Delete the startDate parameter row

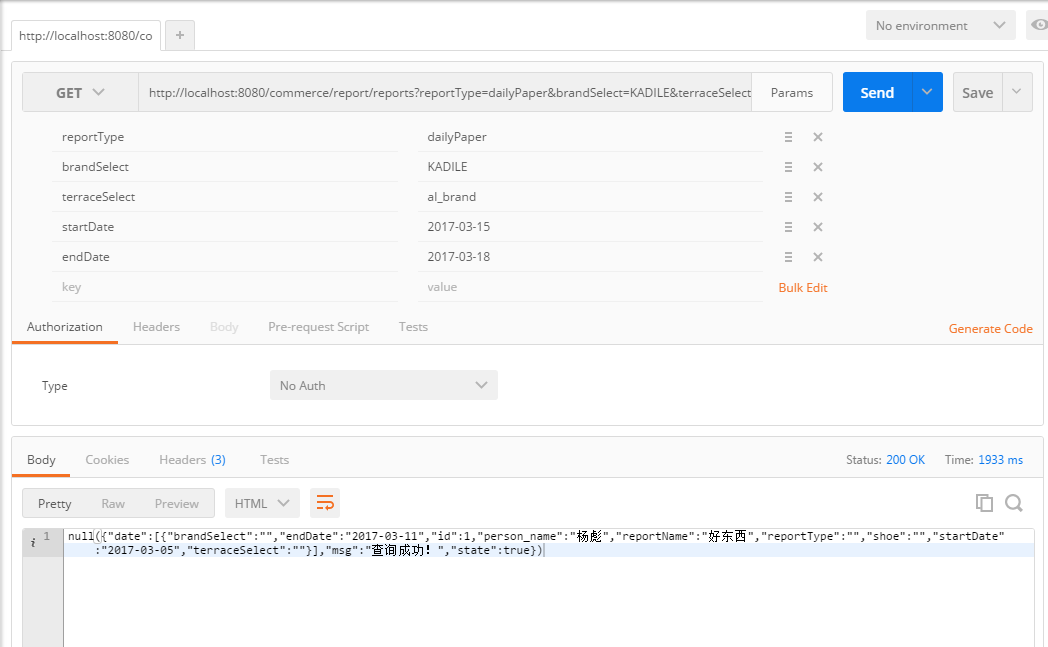tap(817, 227)
